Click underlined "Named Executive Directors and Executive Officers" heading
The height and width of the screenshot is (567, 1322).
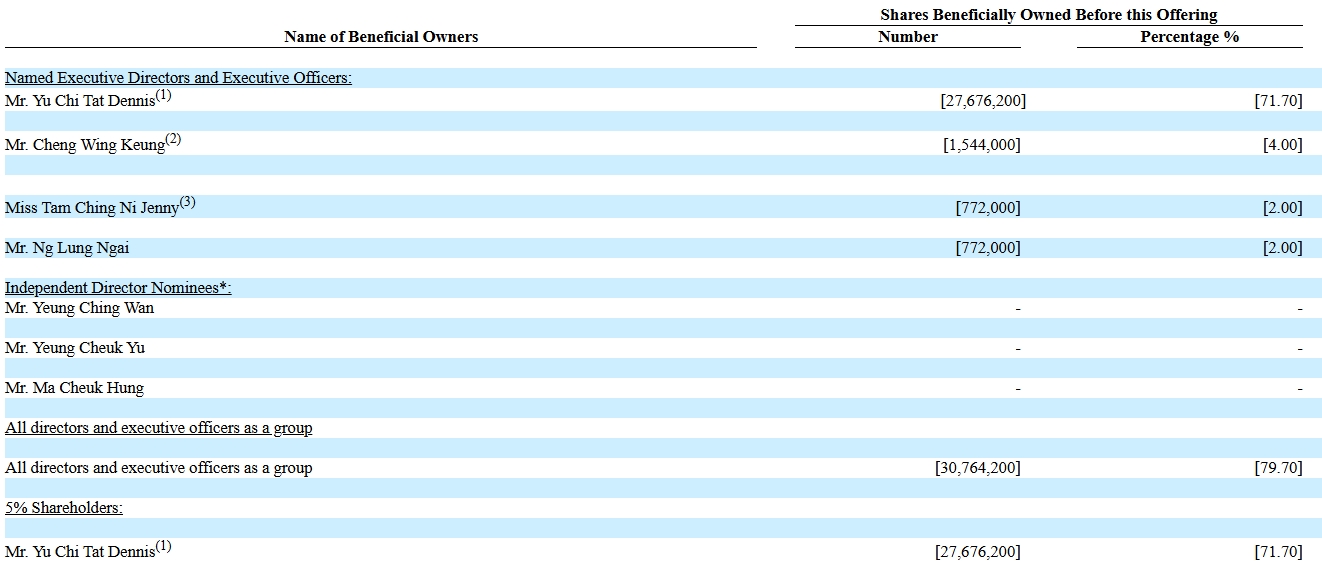click(178, 78)
